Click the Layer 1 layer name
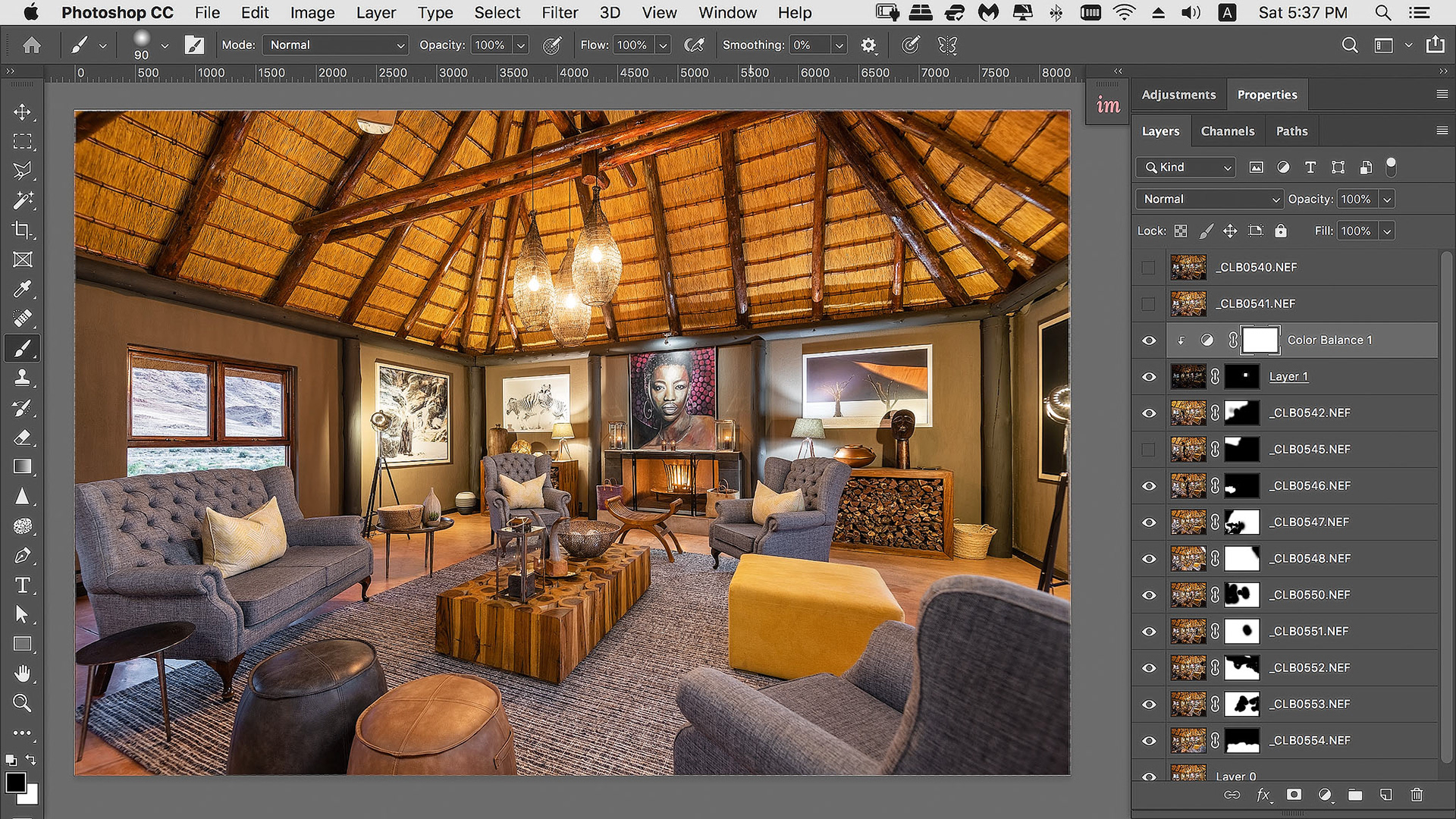 [1288, 377]
